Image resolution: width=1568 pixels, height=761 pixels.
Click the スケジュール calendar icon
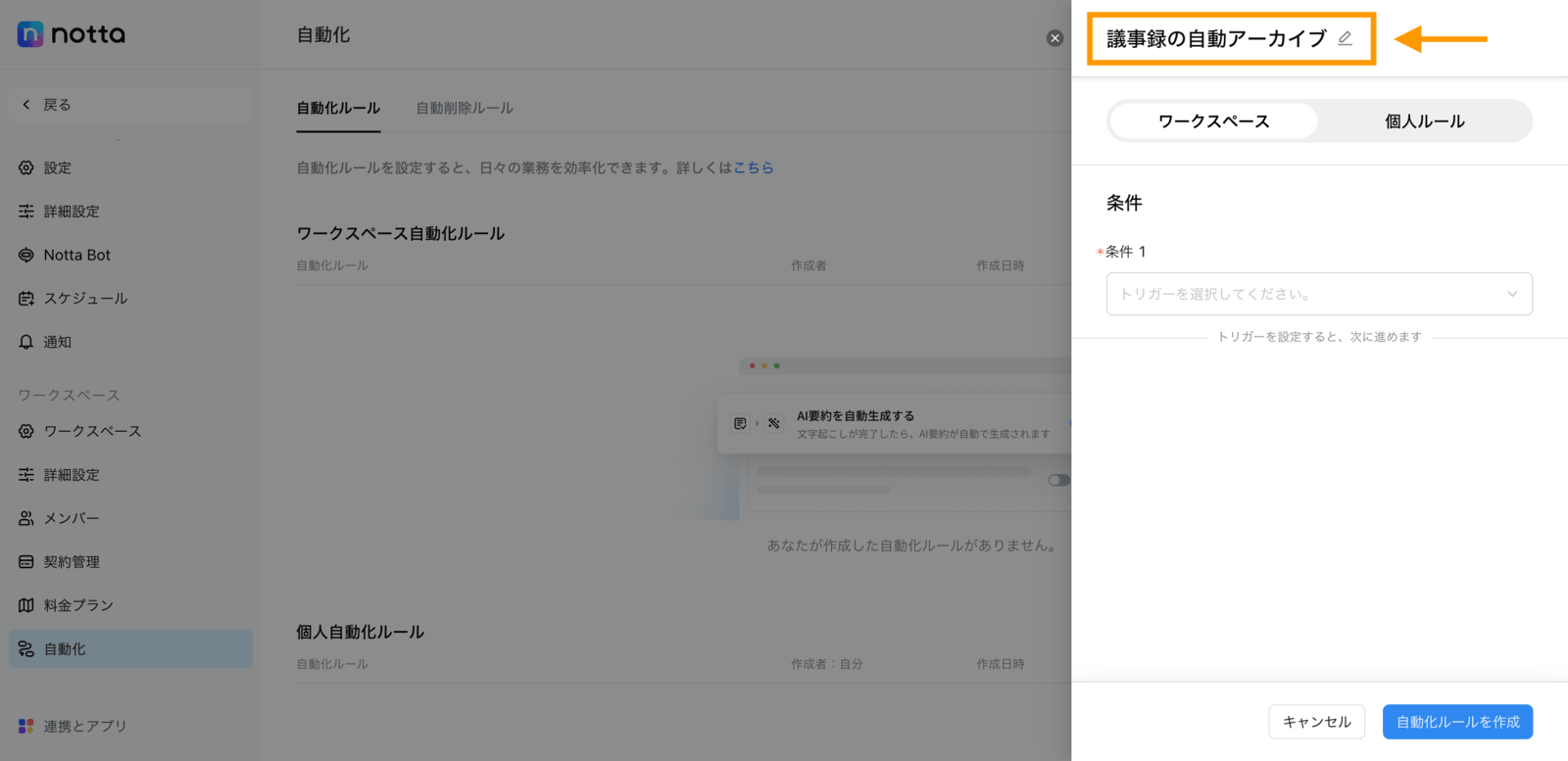[x=26, y=299]
